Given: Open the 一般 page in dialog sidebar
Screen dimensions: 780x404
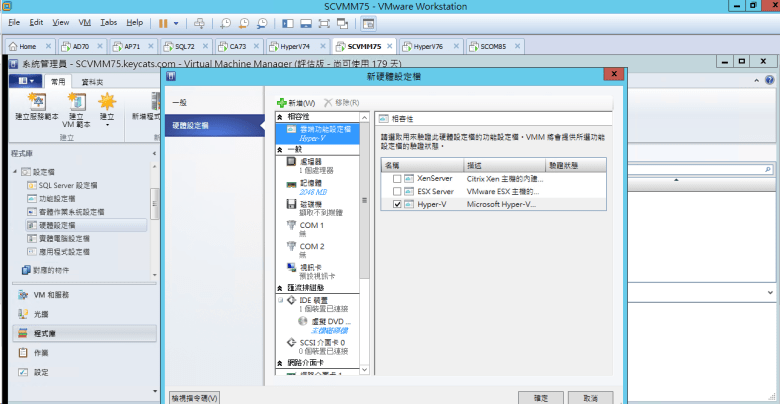Looking at the screenshot, I should tap(180, 103).
